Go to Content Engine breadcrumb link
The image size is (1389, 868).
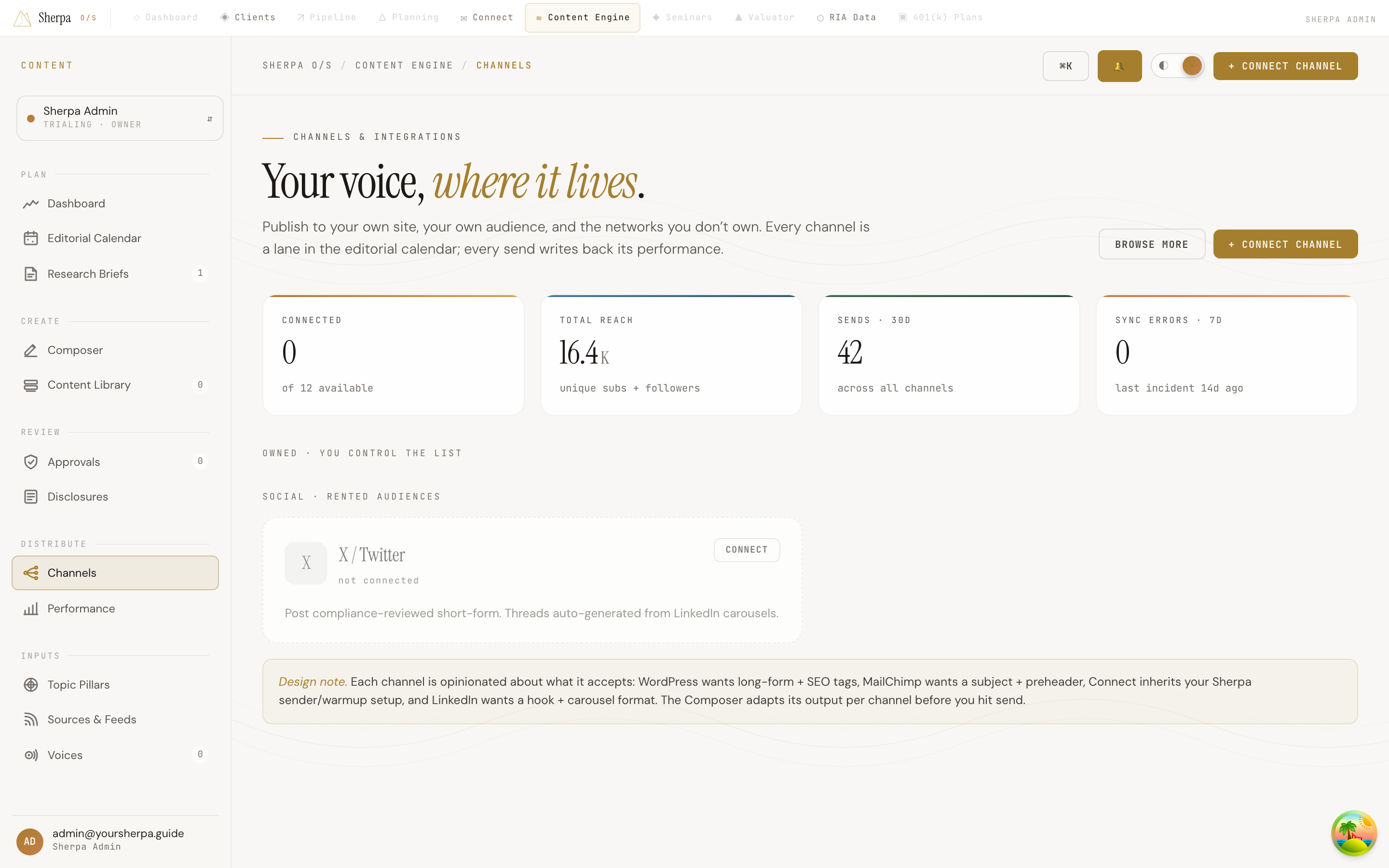(x=404, y=66)
